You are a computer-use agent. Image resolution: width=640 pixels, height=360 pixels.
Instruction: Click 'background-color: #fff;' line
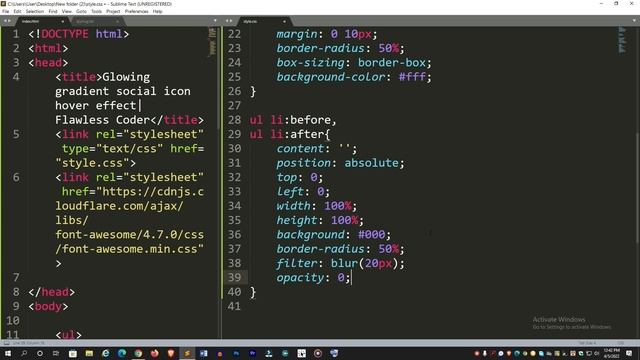(354, 77)
